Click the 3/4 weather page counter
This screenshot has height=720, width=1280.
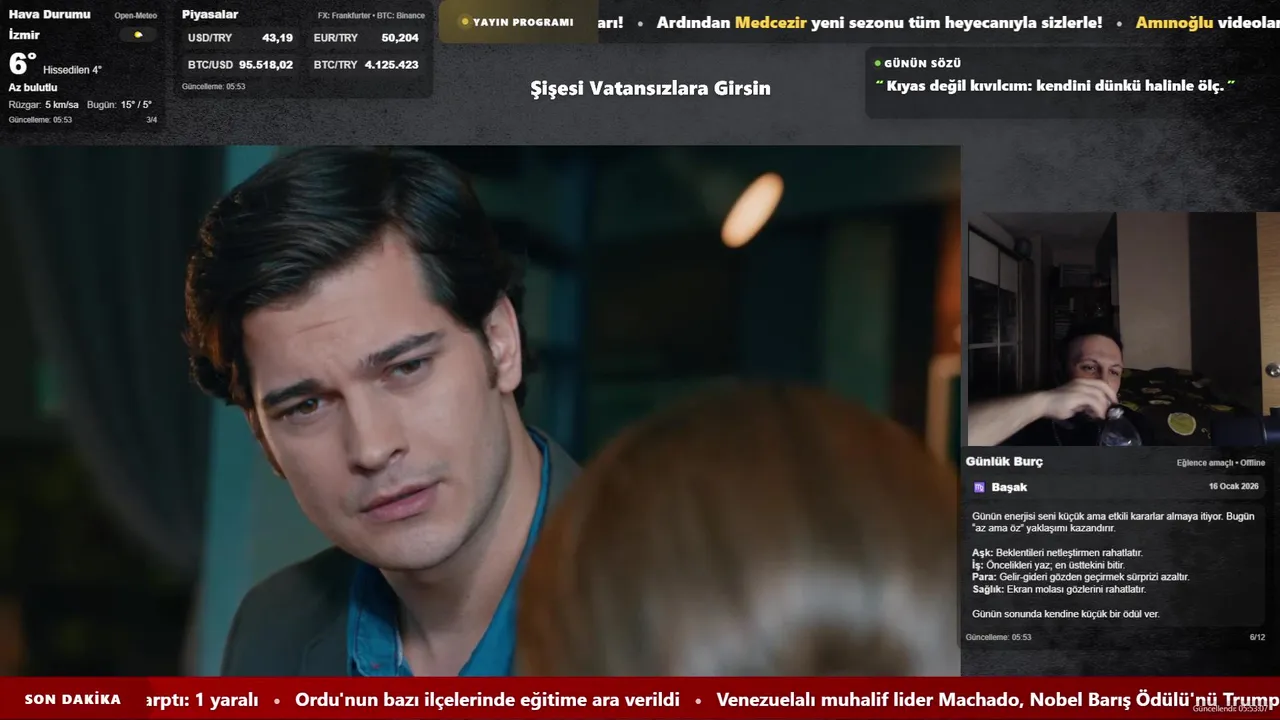152,120
